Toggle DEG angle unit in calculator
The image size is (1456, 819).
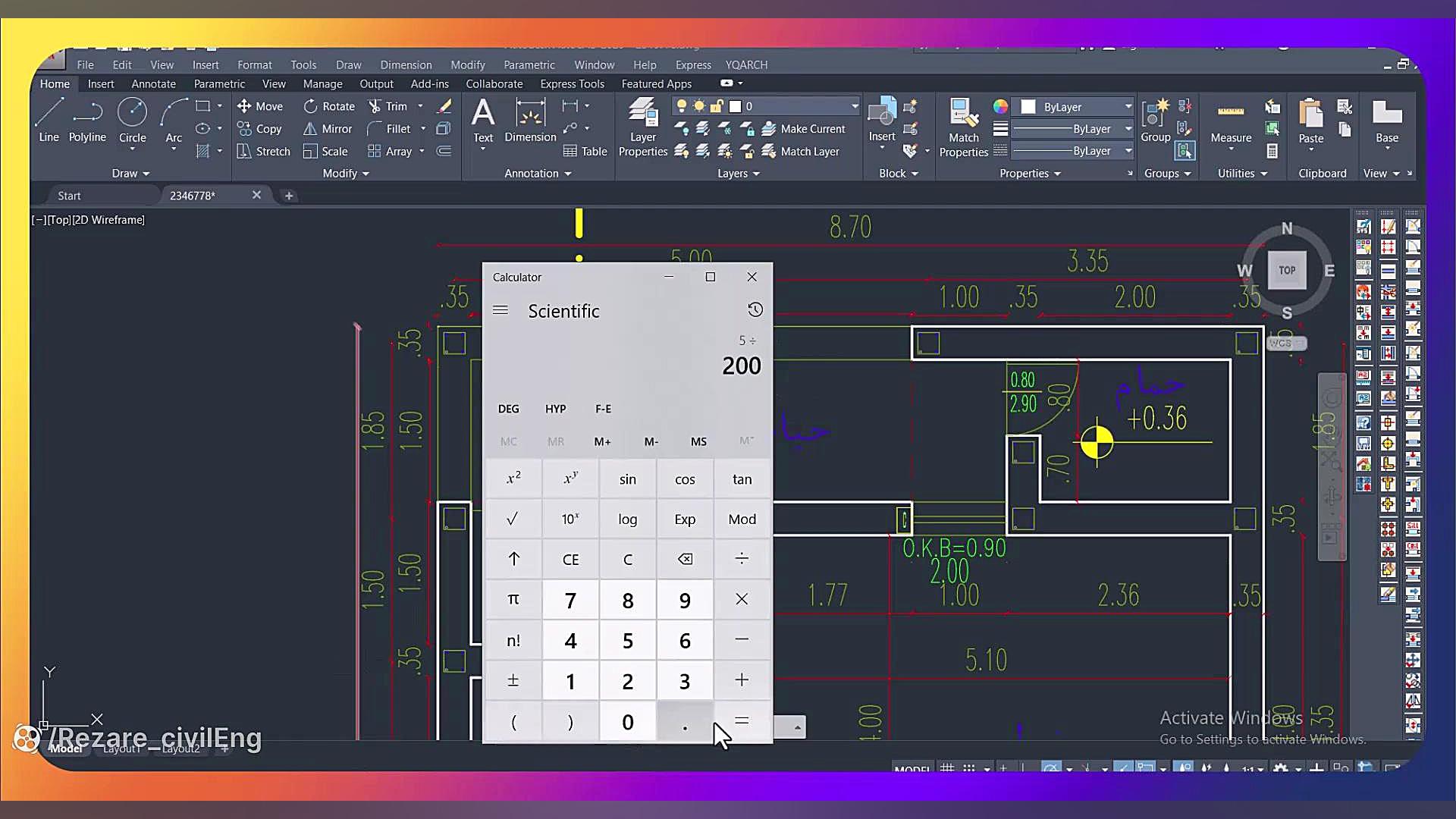[x=508, y=409]
